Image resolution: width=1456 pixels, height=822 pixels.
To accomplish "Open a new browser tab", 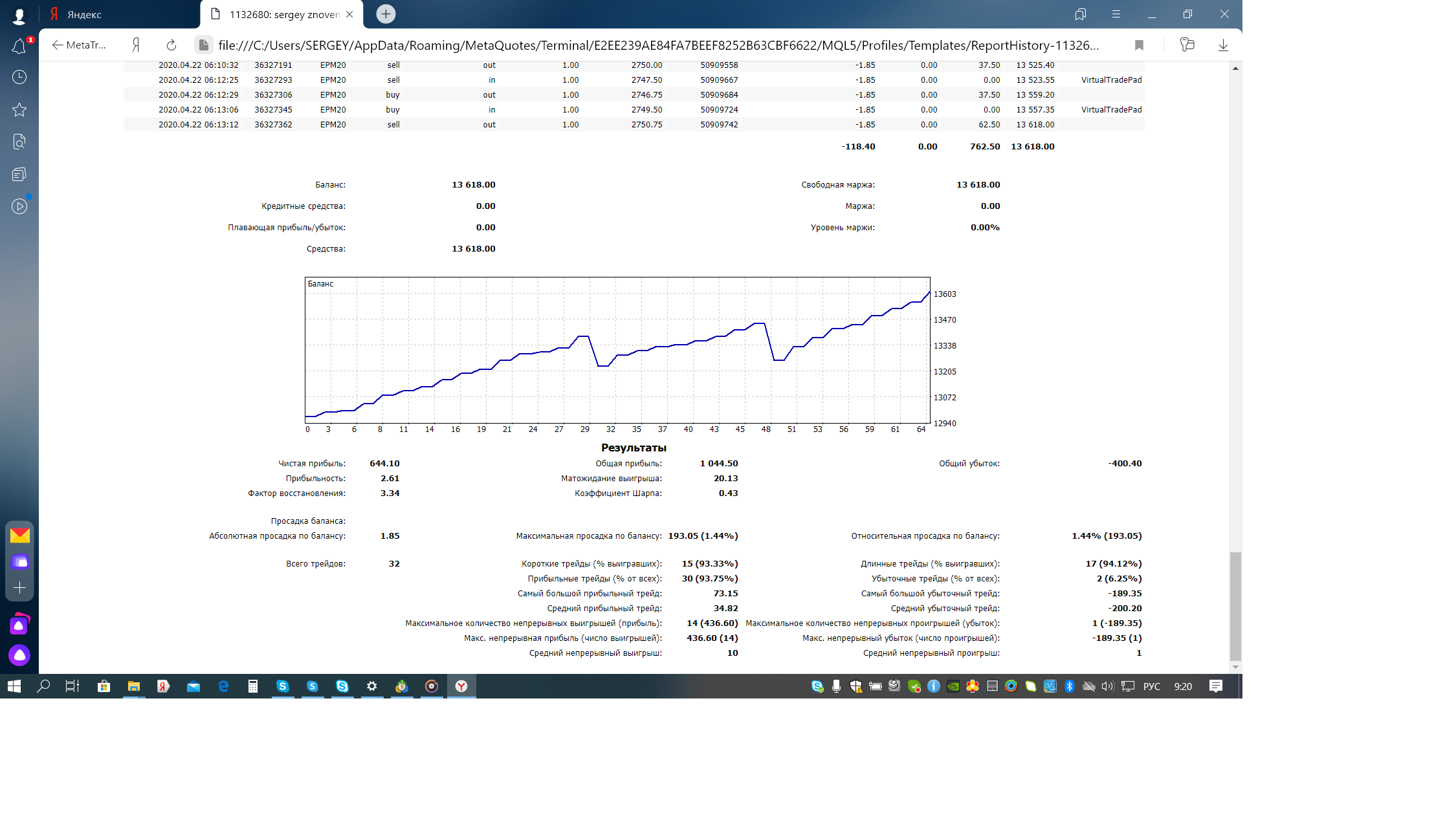I will tap(386, 14).
